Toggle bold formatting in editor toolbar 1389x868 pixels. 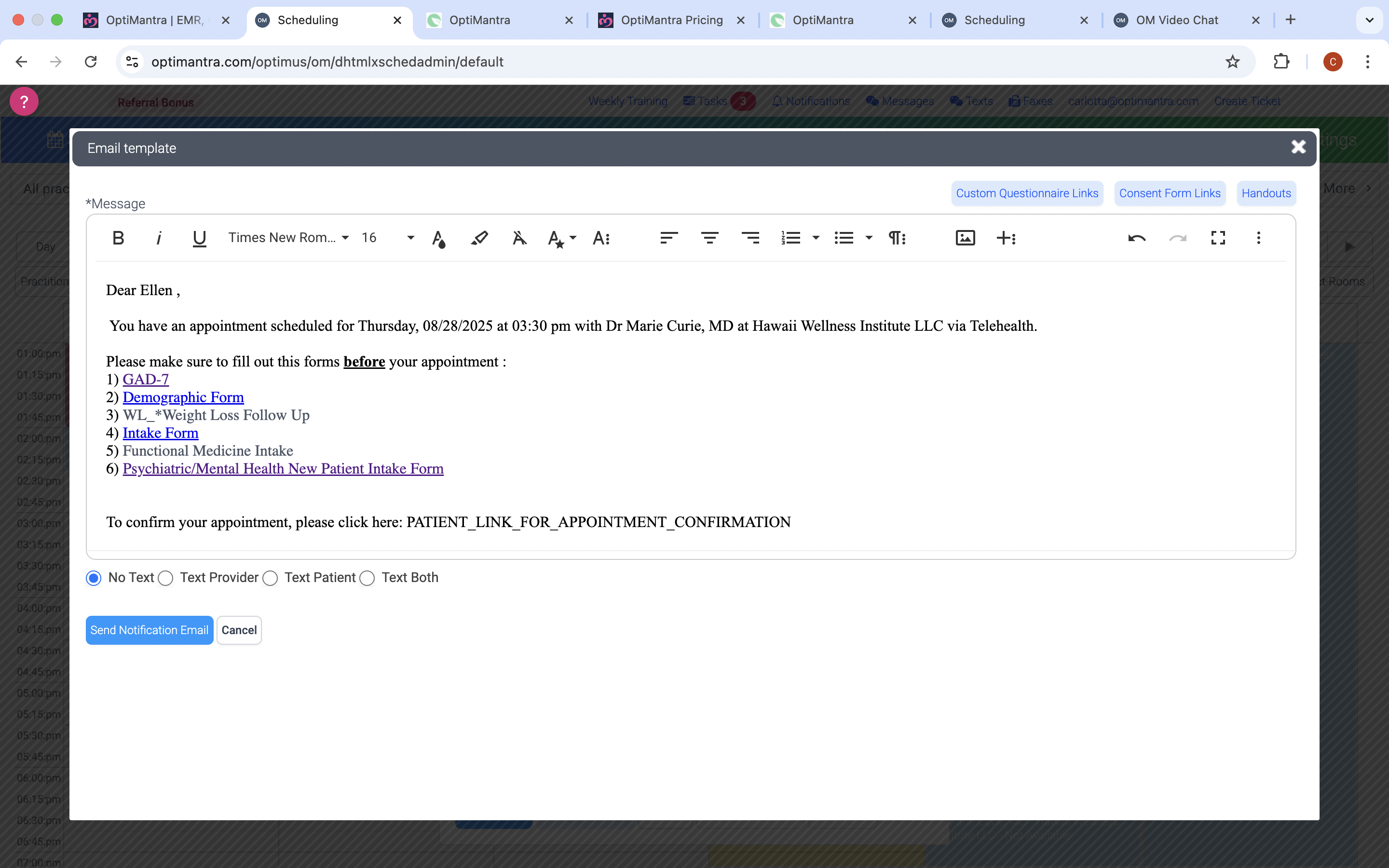point(118,238)
